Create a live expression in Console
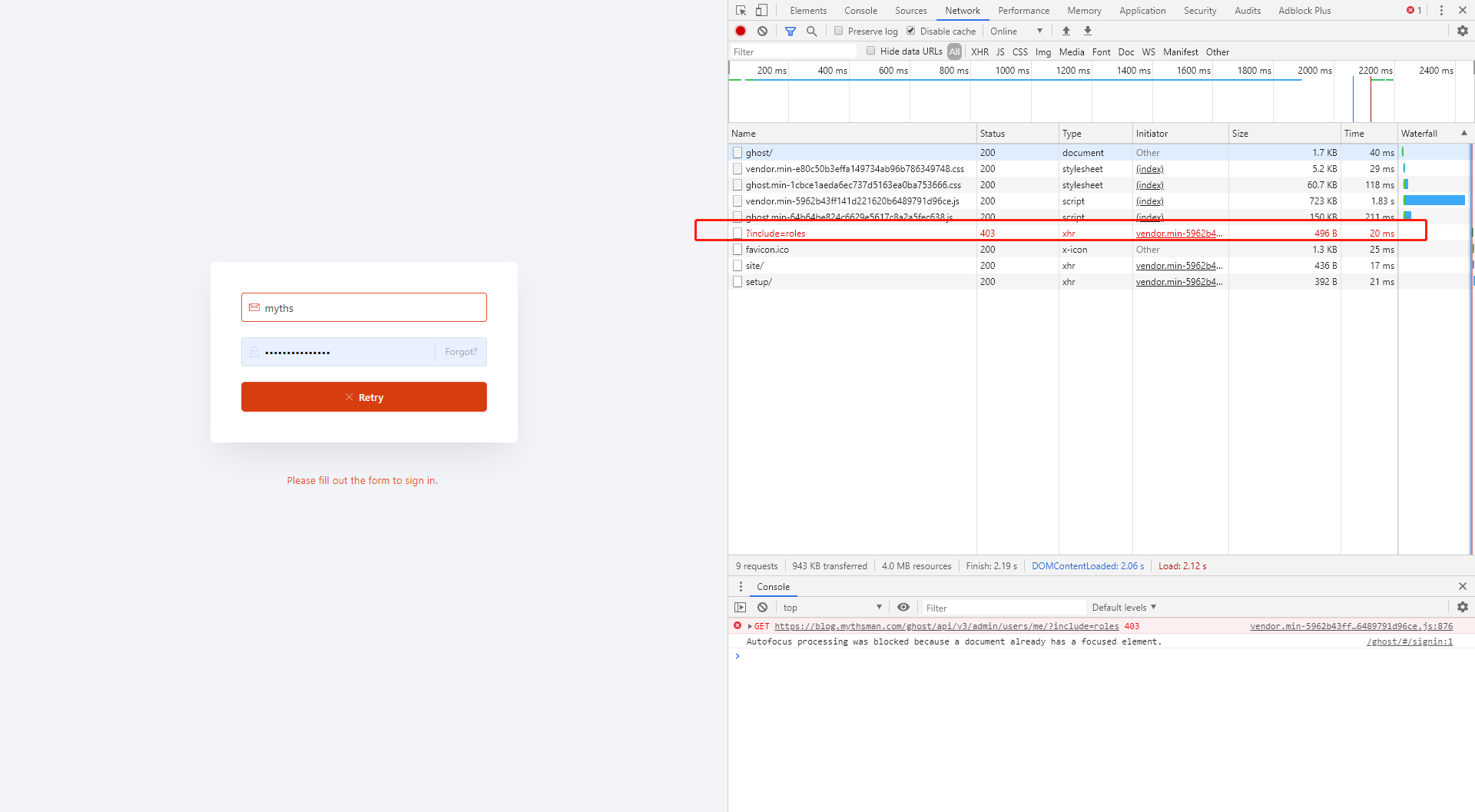The image size is (1475, 812). coord(903,607)
